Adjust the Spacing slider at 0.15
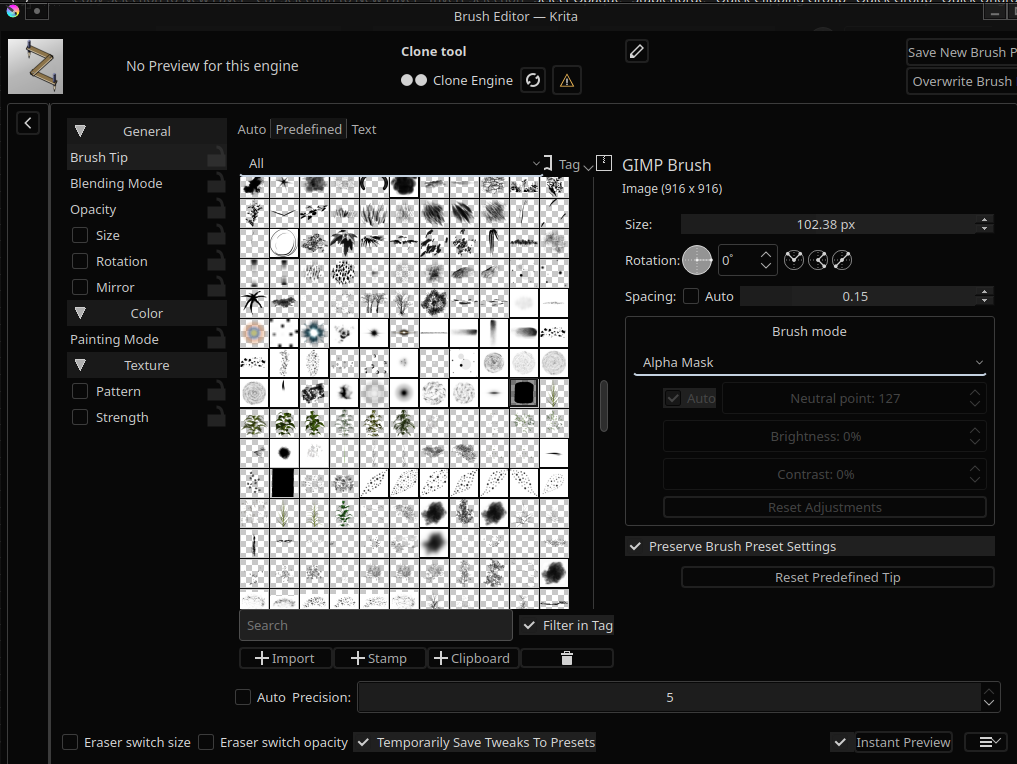The image size is (1017, 764). [x=857, y=296]
